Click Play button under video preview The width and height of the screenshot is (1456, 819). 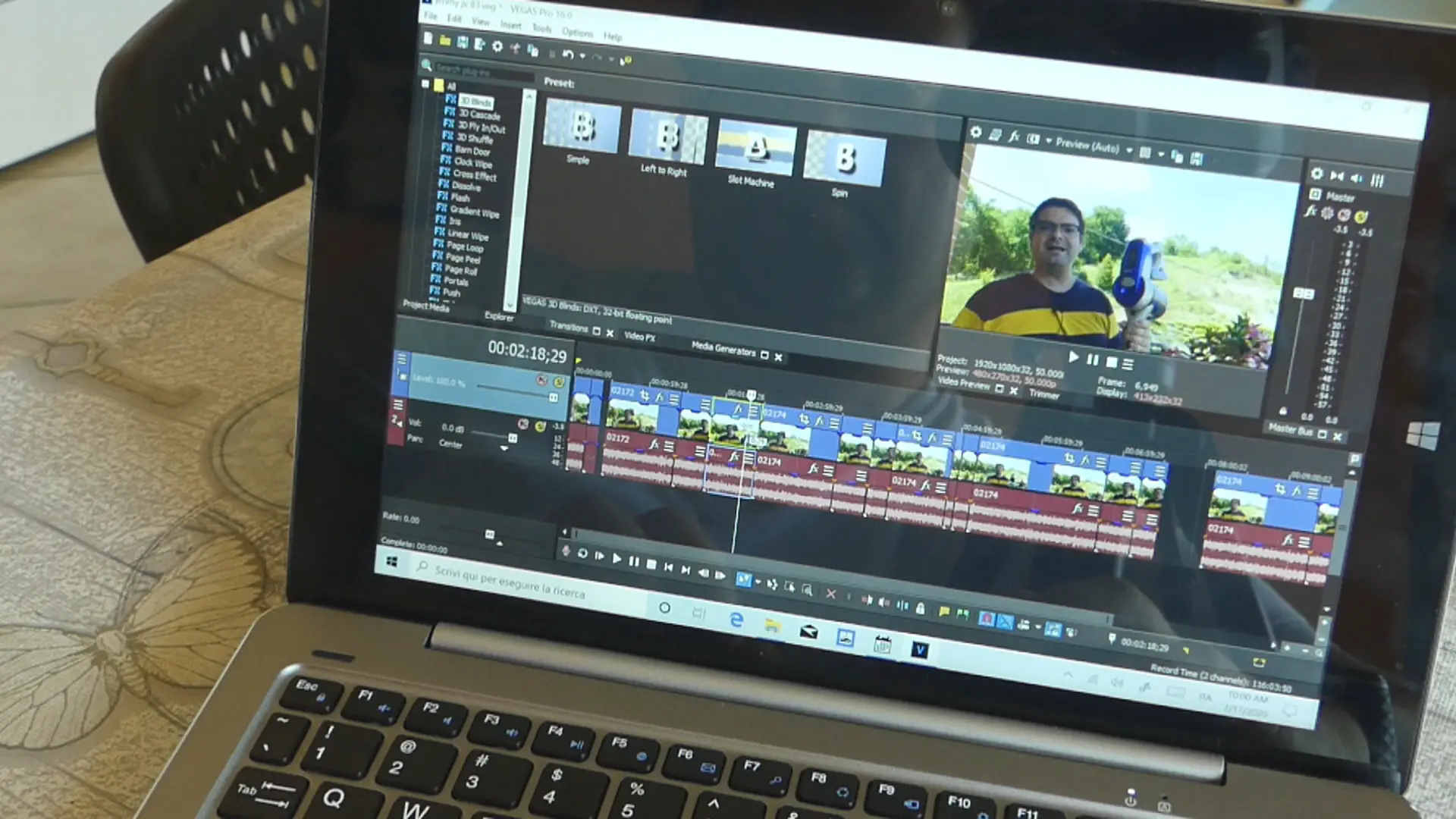[1073, 357]
